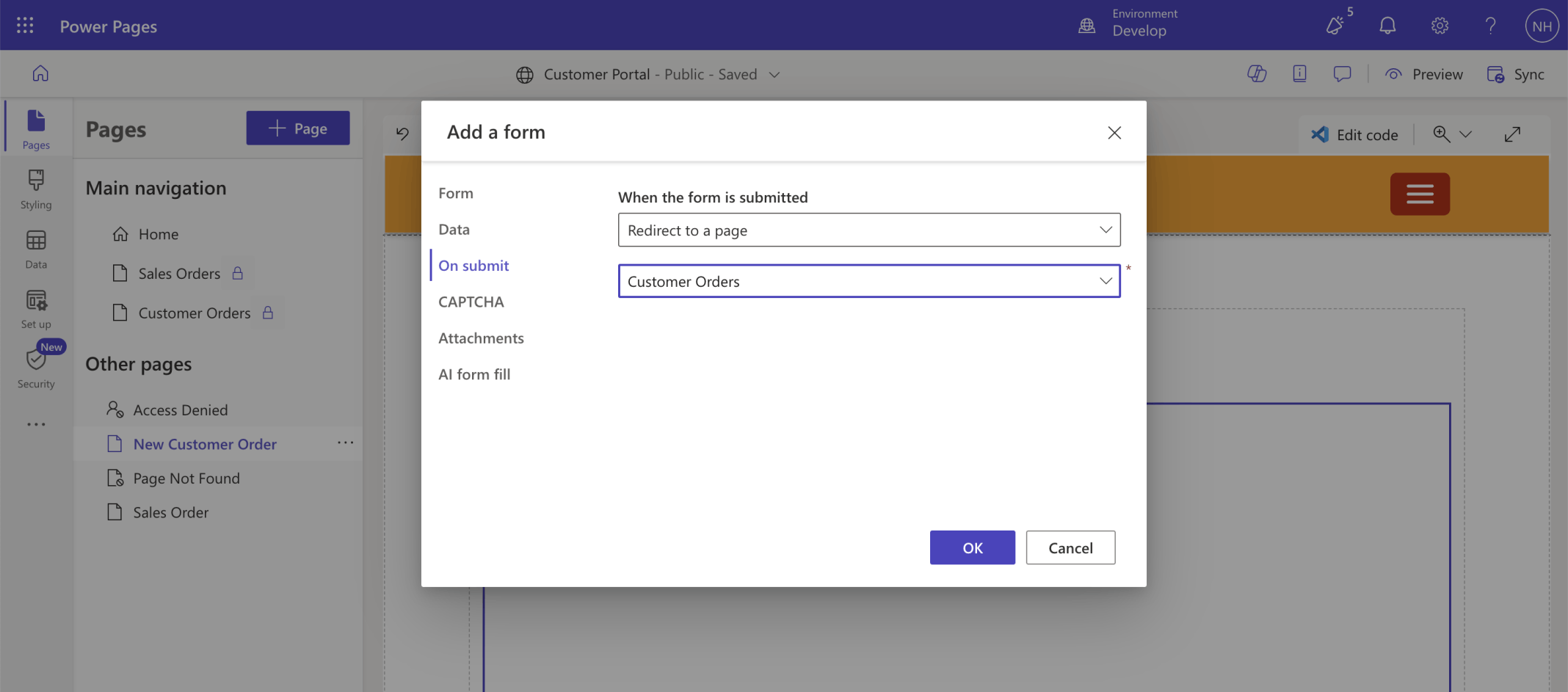The height and width of the screenshot is (692, 1568).
Task: Click the Home icon in command bar
Action: point(40,73)
